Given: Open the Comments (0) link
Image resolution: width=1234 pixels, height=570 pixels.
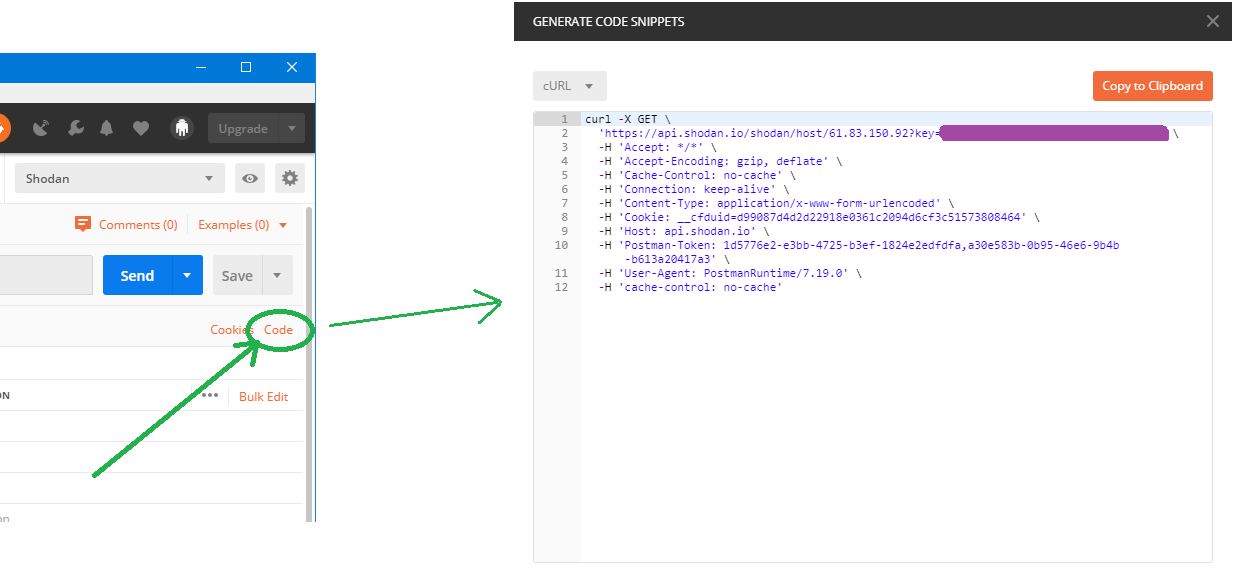Looking at the screenshot, I should pos(138,225).
